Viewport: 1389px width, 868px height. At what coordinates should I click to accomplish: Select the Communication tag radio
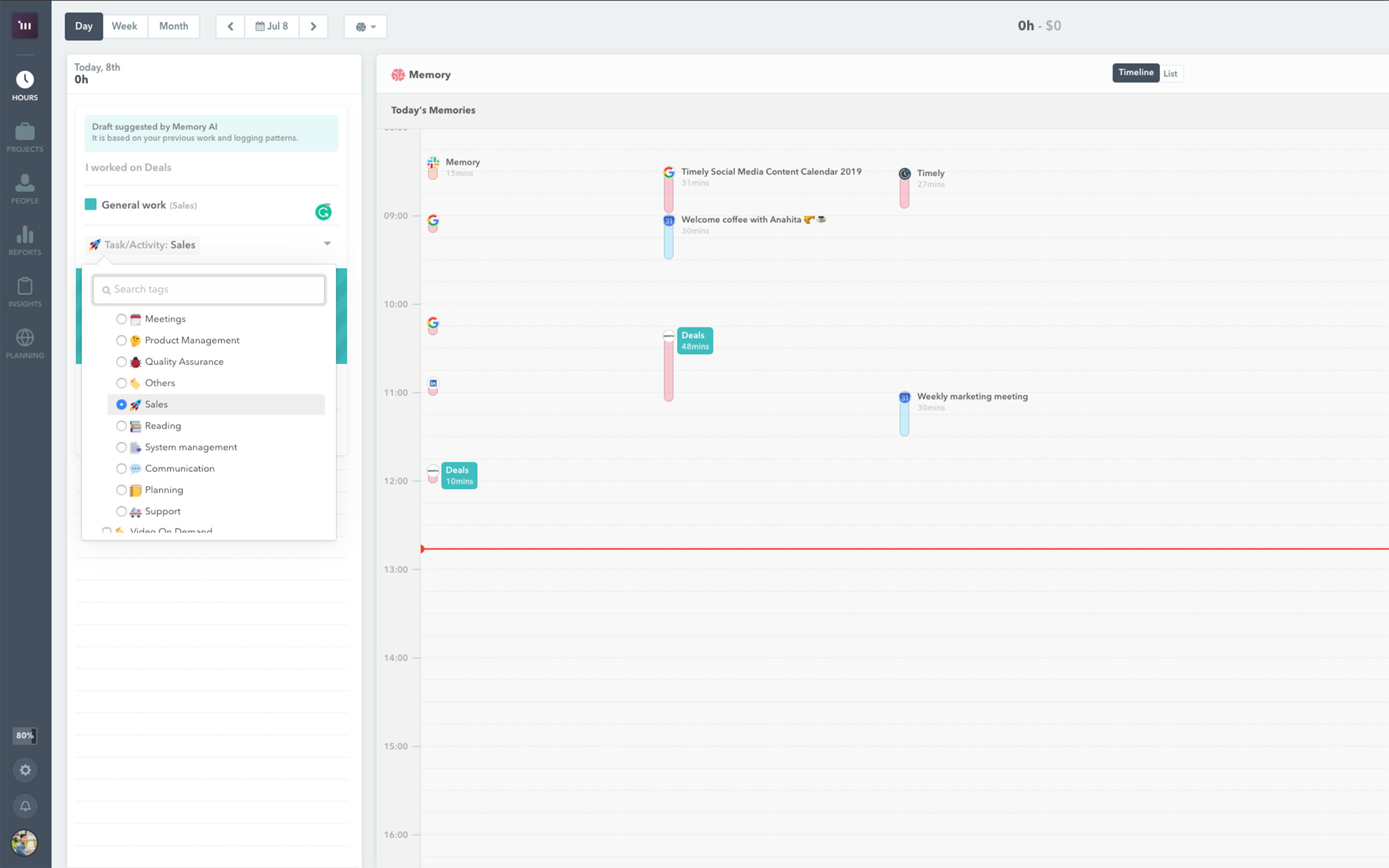pos(121,468)
